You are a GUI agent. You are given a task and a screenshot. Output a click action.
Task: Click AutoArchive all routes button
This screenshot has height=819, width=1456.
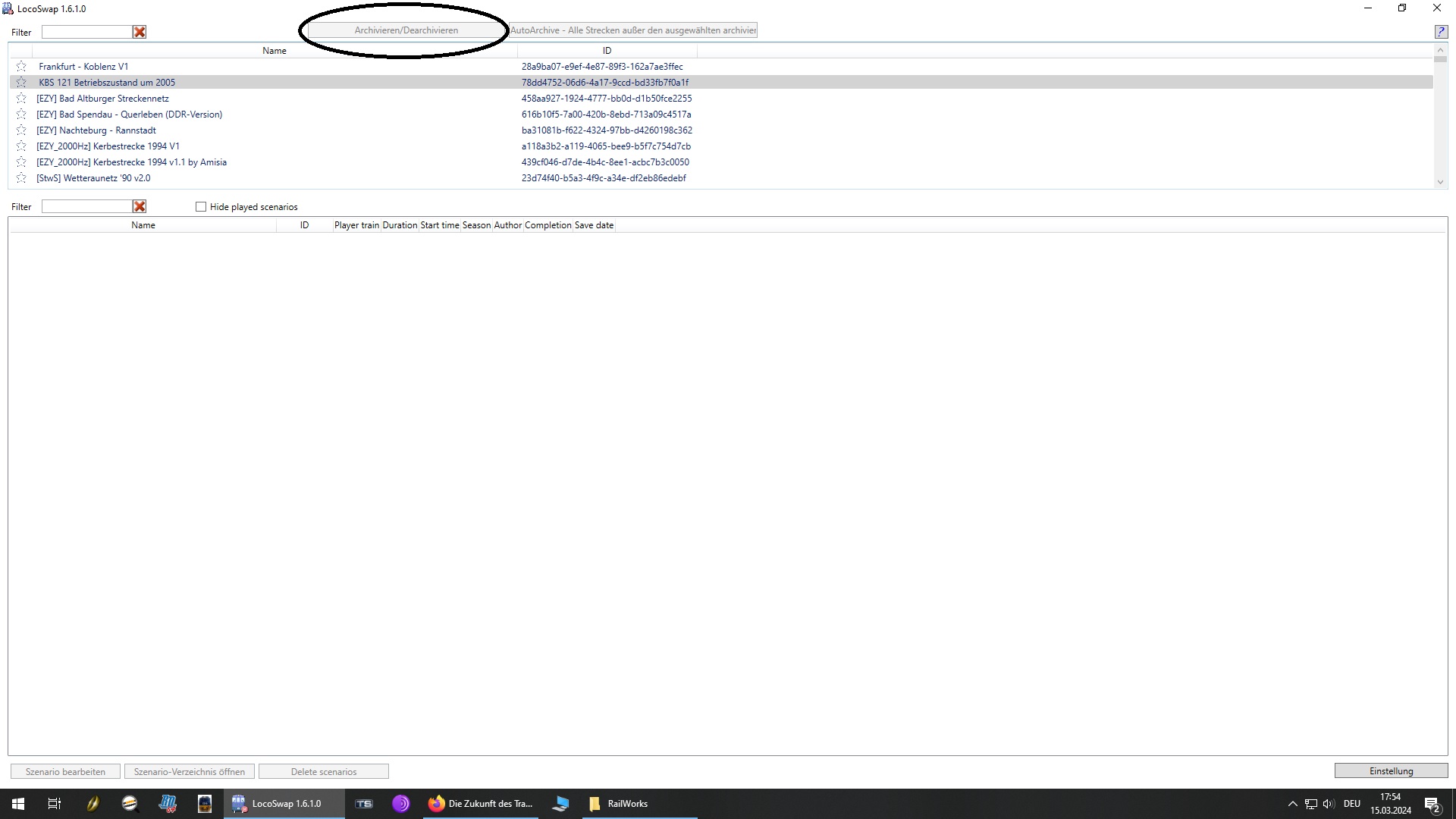pos(633,30)
